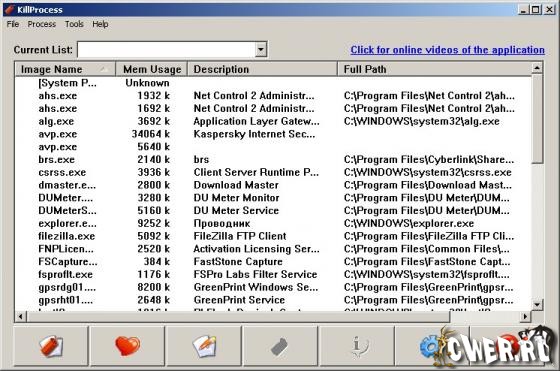Sort by the Mem Usage column header
This screenshot has width=560, height=371.
tap(152, 69)
